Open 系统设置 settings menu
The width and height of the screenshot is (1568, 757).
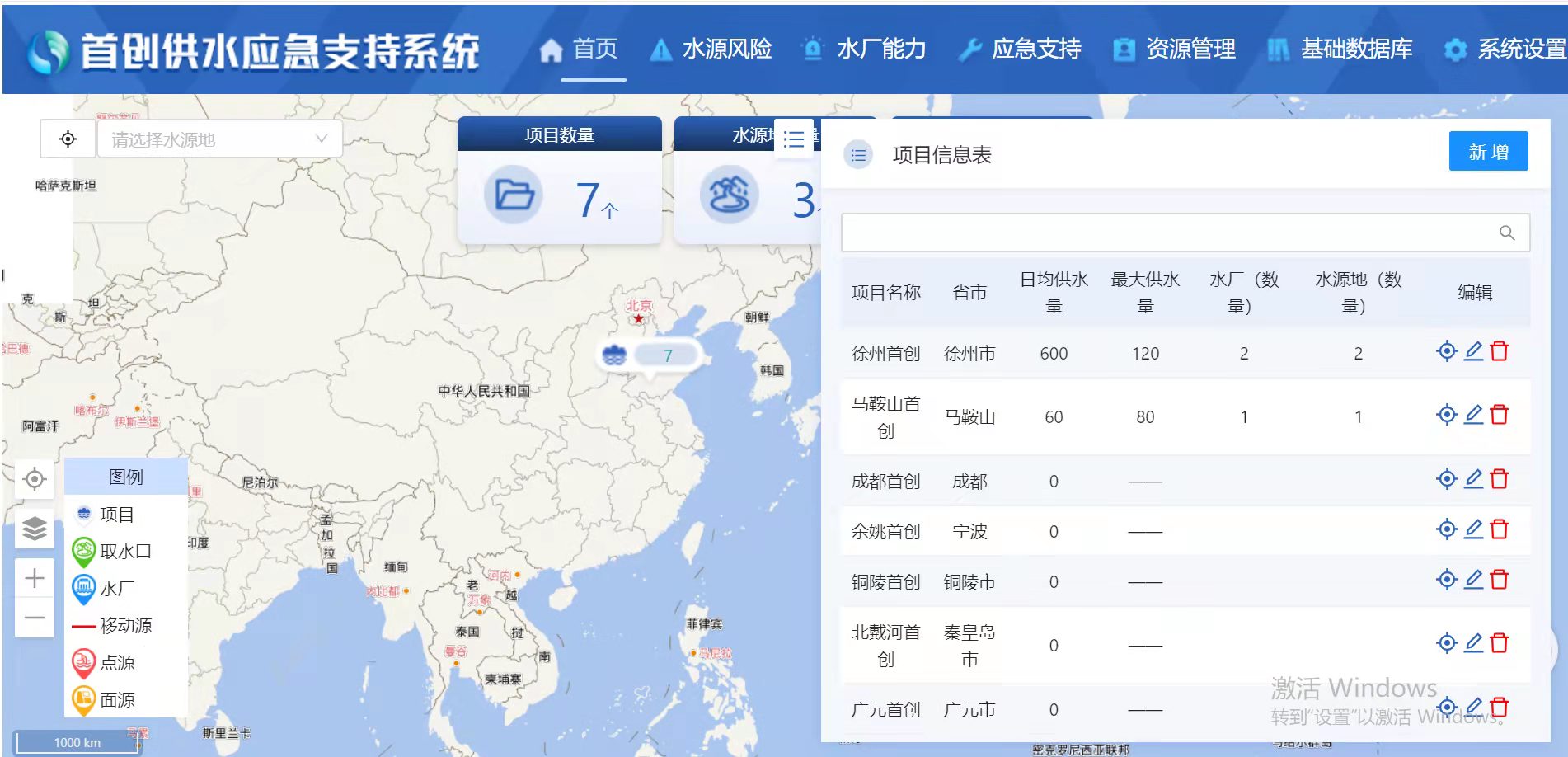(x=1505, y=49)
